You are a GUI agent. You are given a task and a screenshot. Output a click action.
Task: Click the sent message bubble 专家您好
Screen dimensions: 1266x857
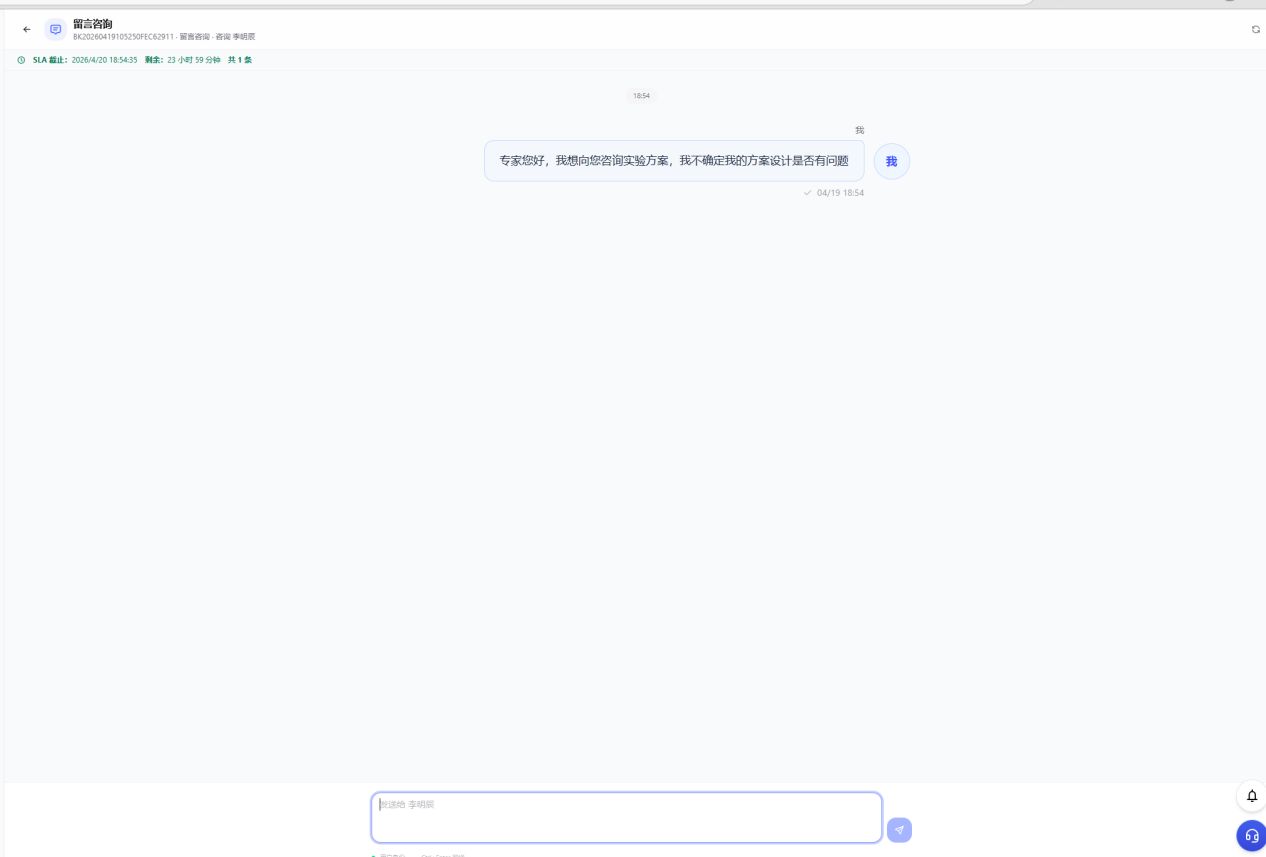click(x=674, y=161)
